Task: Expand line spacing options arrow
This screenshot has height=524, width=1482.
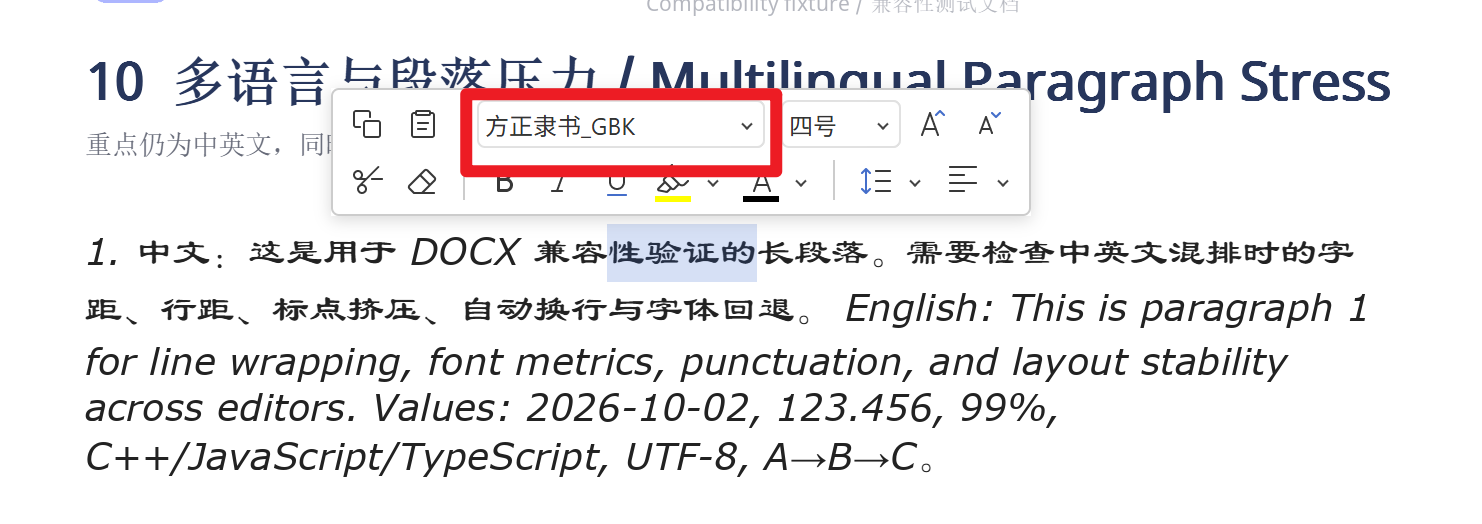Action: 915,183
